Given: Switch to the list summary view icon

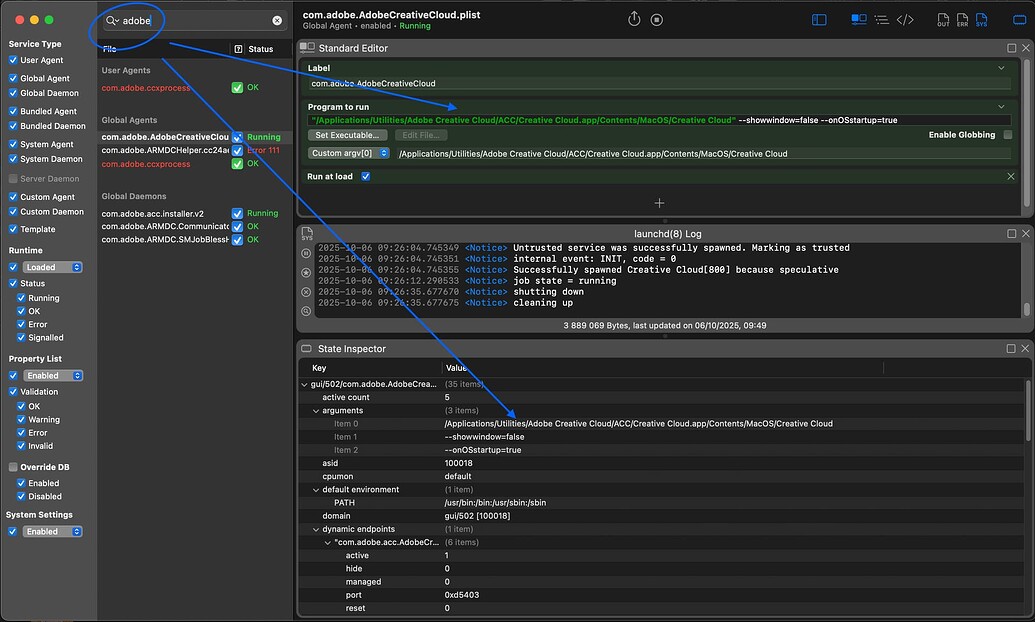Looking at the screenshot, I should point(881,18).
